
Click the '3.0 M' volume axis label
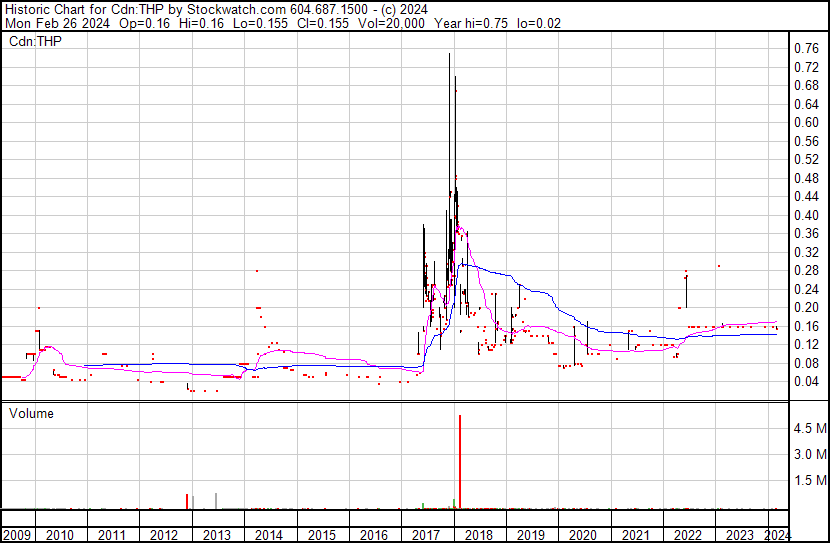(810, 454)
